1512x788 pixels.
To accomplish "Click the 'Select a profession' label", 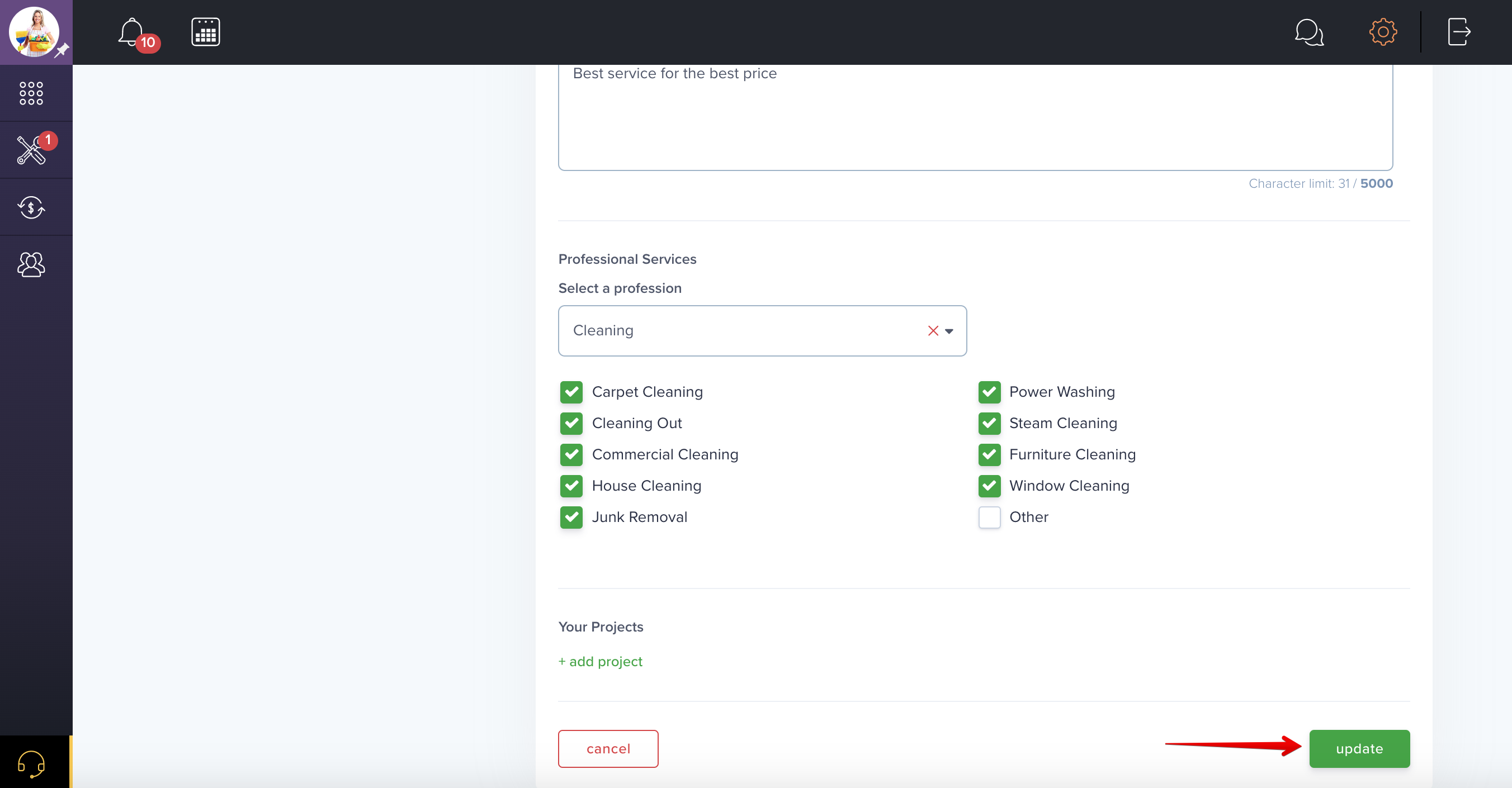I will [x=620, y=288].
